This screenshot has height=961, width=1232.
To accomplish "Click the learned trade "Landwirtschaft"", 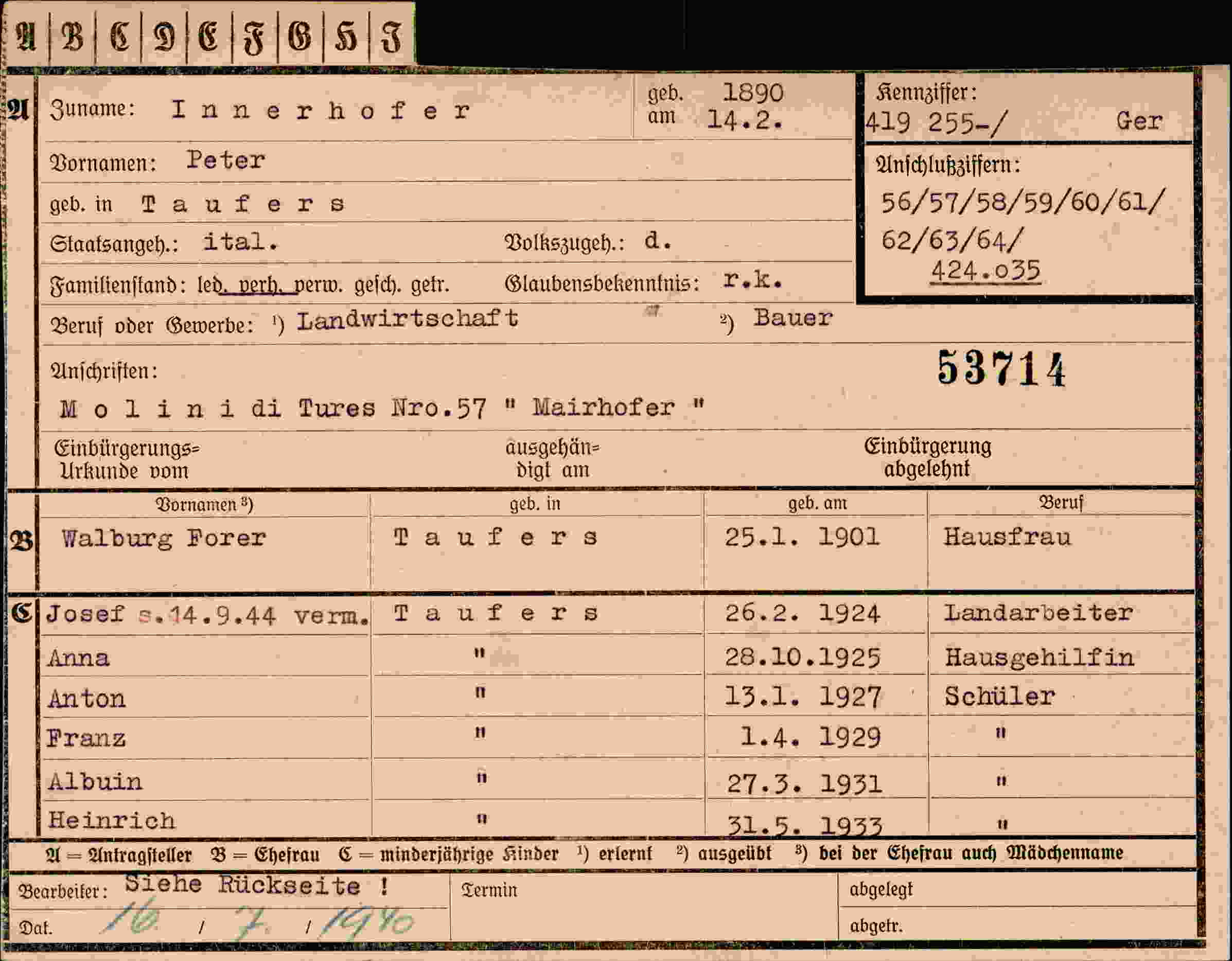I will (x=408, y=319).
